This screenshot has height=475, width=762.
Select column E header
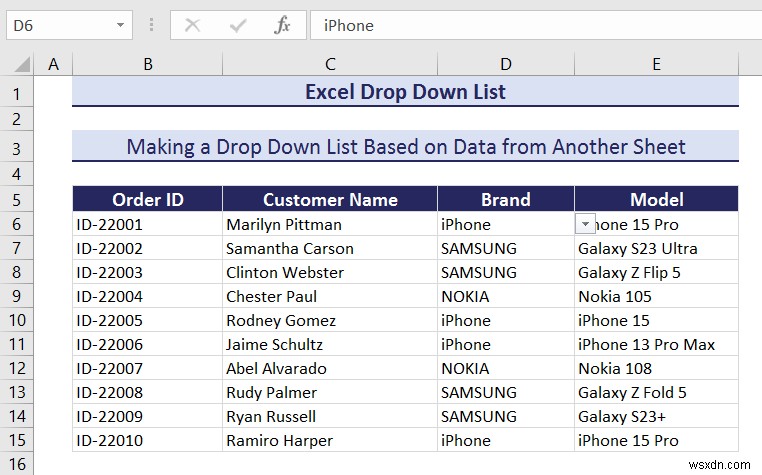pos(656,64)
